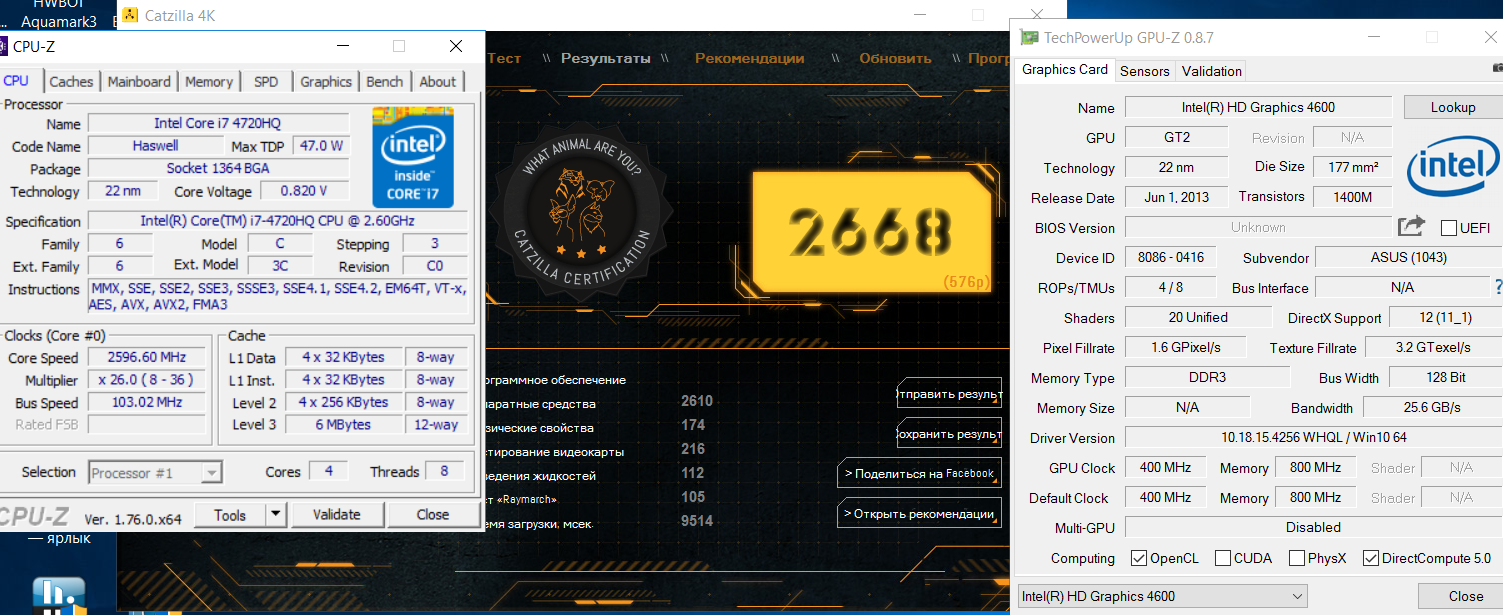Click the Catzilla result value 9514

697,522
